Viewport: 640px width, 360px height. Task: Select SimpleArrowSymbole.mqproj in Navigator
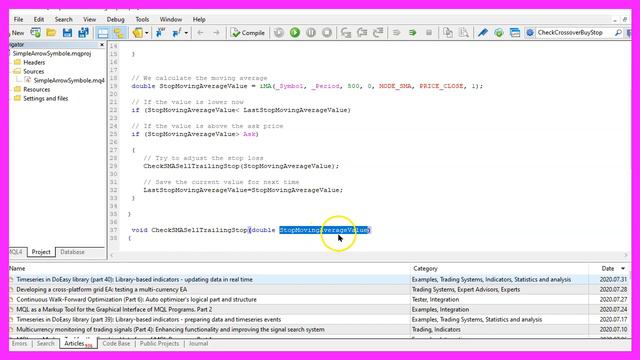[52, 53]
